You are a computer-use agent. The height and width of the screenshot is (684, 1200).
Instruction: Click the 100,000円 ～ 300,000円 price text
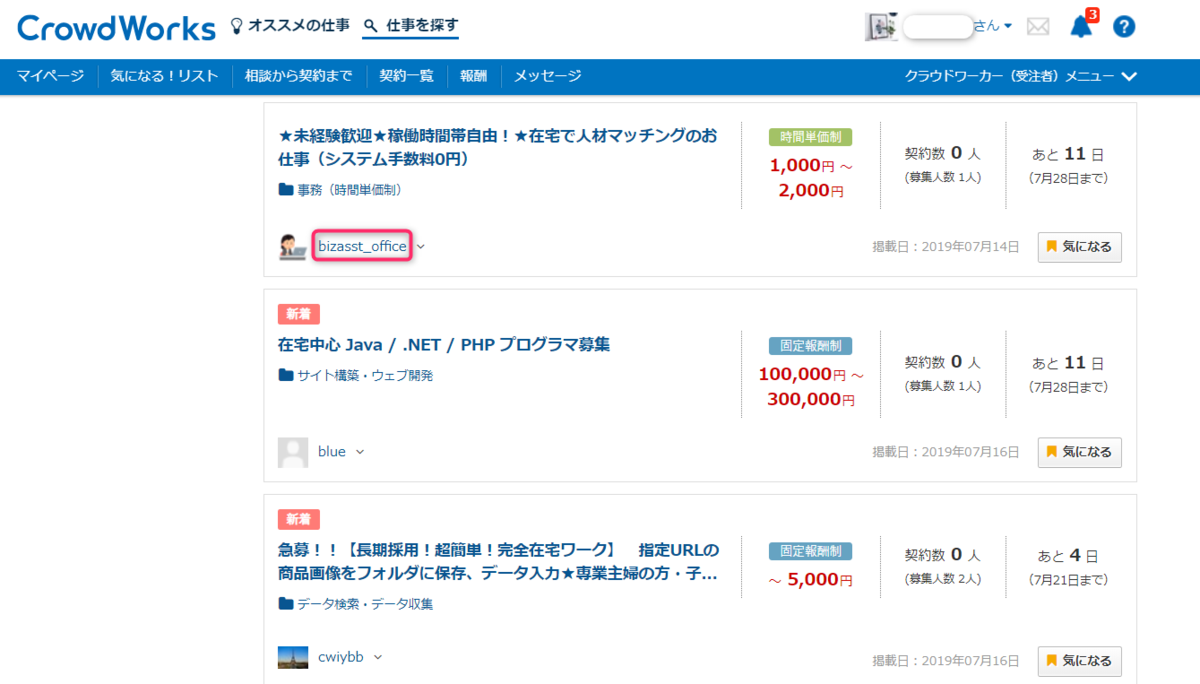point(810,386)
